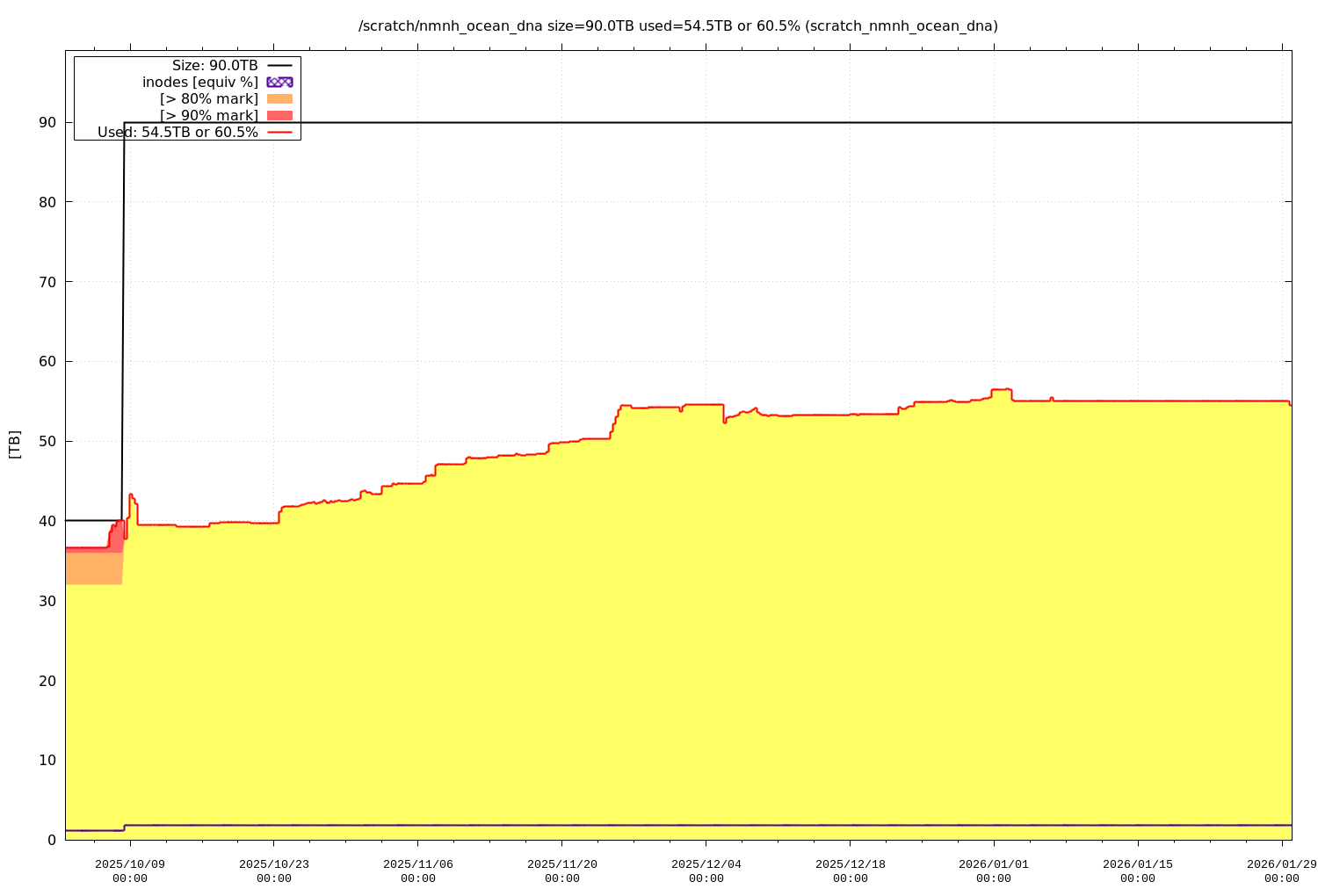Select the 'Used: 54.5TB or 60.5%' legend label
The width and height of the screenshot is (1318, 896).
(x=177, y=133)
